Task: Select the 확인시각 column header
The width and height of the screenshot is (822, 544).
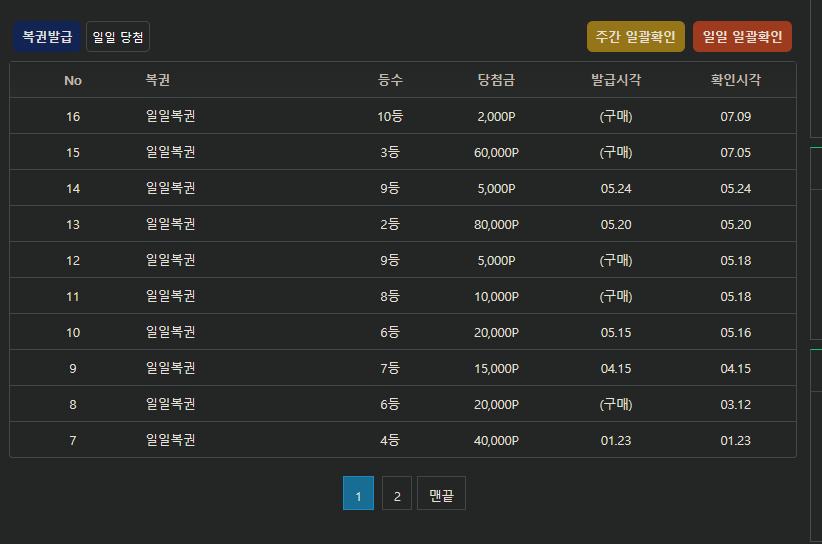Action: click(736, 80)
